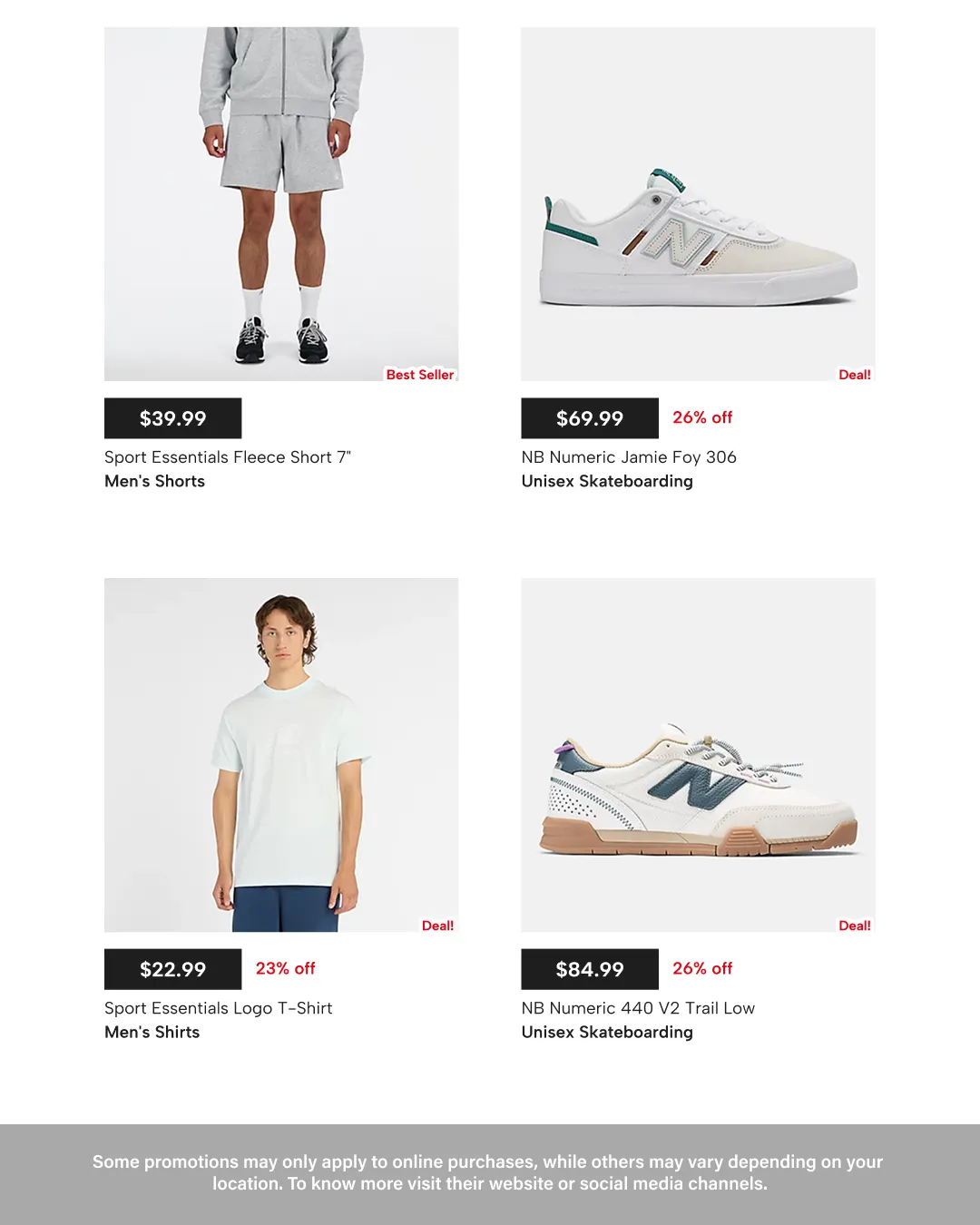Screen dimensions: 980x1225
Task: Click the $69.99 price tag
Action: click(590, 418)
